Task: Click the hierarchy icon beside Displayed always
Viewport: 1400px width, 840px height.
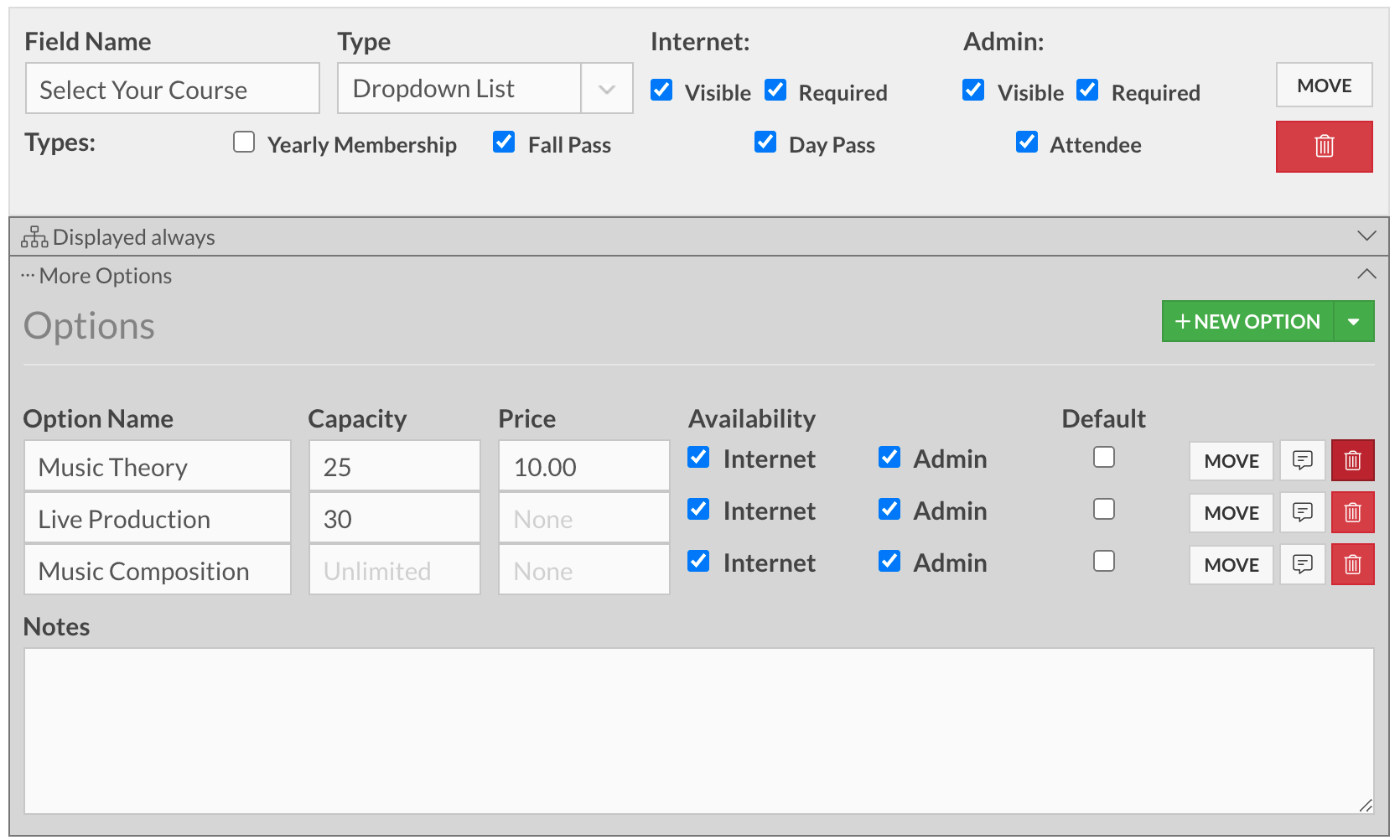Action: pos(34,237)
